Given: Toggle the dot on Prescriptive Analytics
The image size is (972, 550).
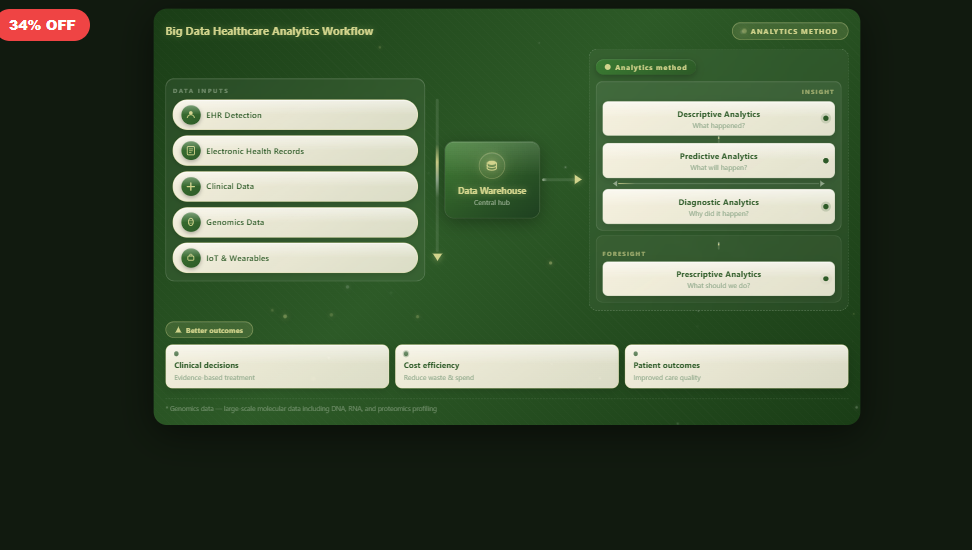Looking at the screenshot, I should click(x=826, y=279).
